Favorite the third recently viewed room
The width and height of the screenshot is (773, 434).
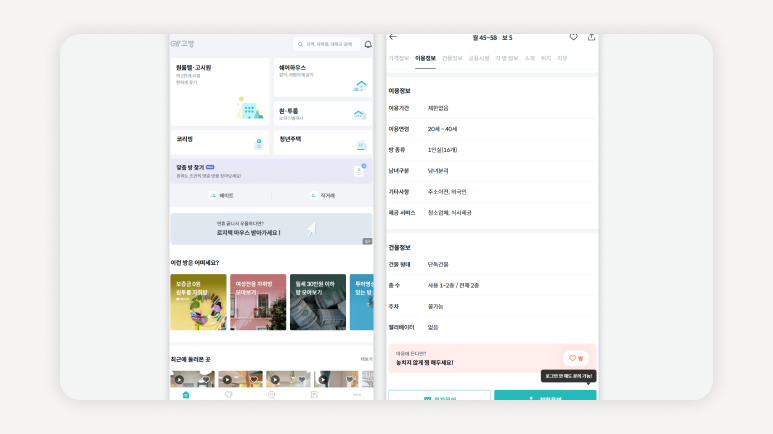302,380
